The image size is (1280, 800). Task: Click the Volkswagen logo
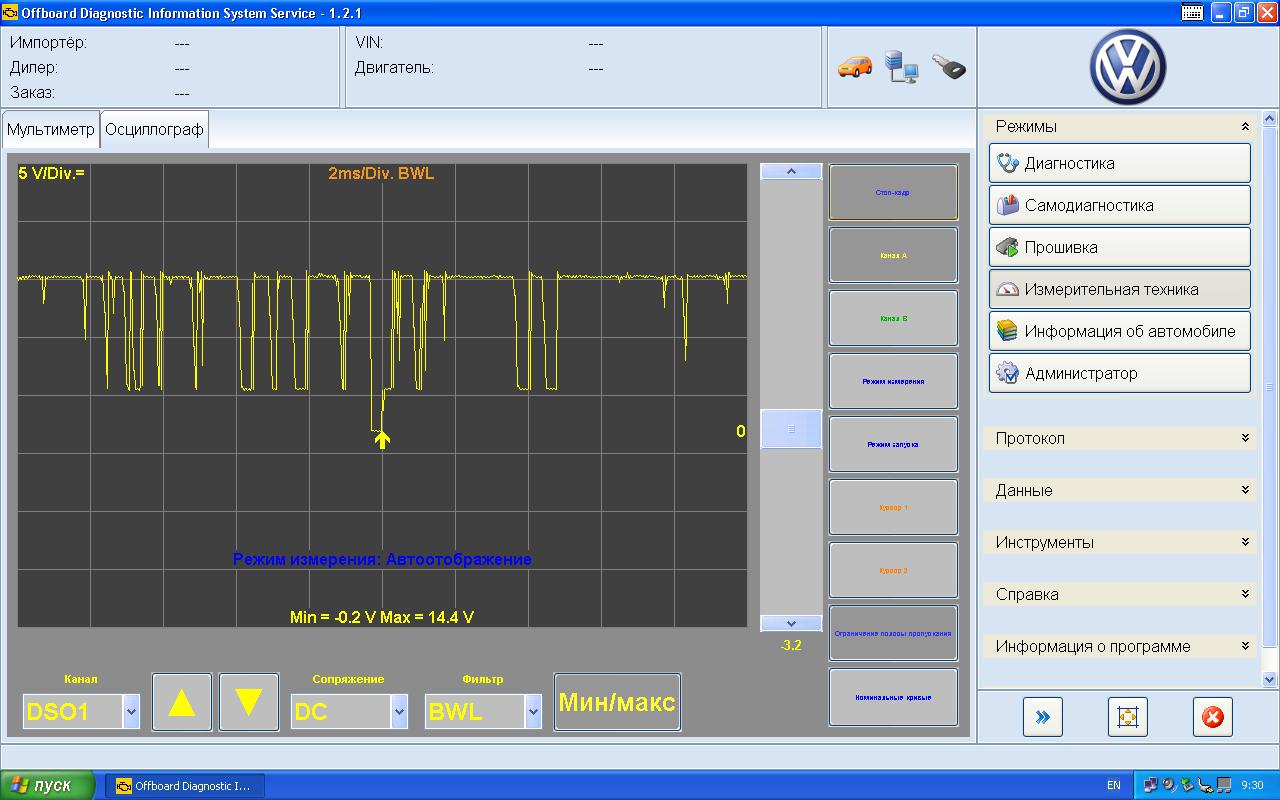click(x=1128, y=66)
